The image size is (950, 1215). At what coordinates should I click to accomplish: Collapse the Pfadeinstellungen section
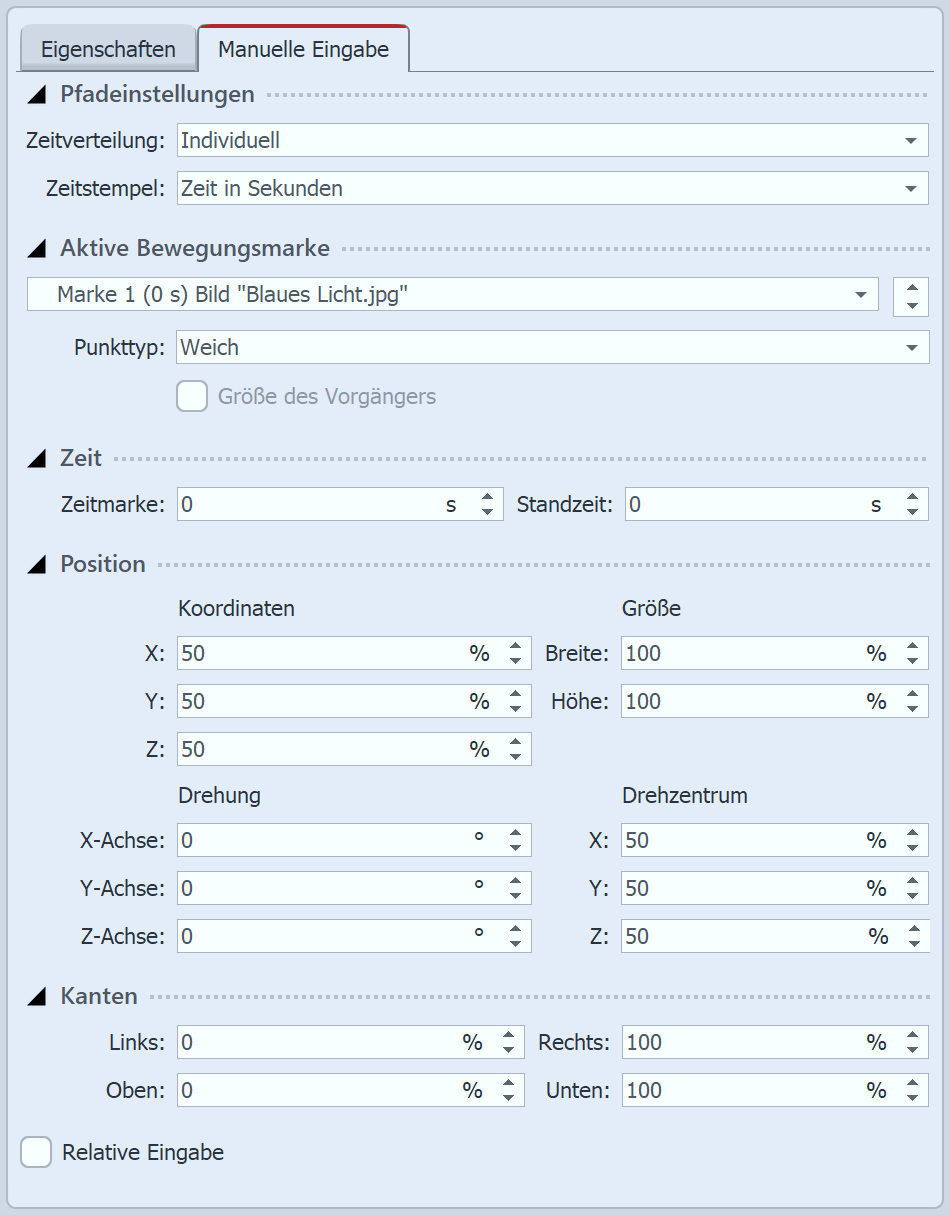pyautogui.click(x=38, y=95)
